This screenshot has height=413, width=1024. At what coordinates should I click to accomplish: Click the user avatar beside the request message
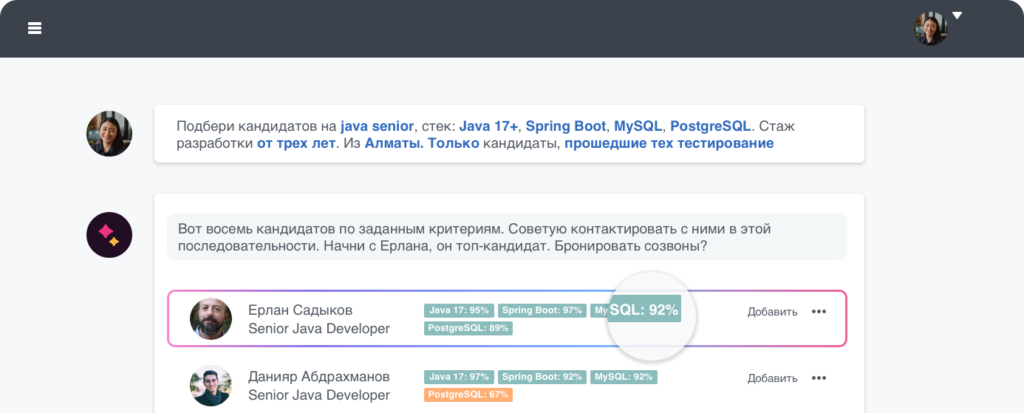point(108,134)
